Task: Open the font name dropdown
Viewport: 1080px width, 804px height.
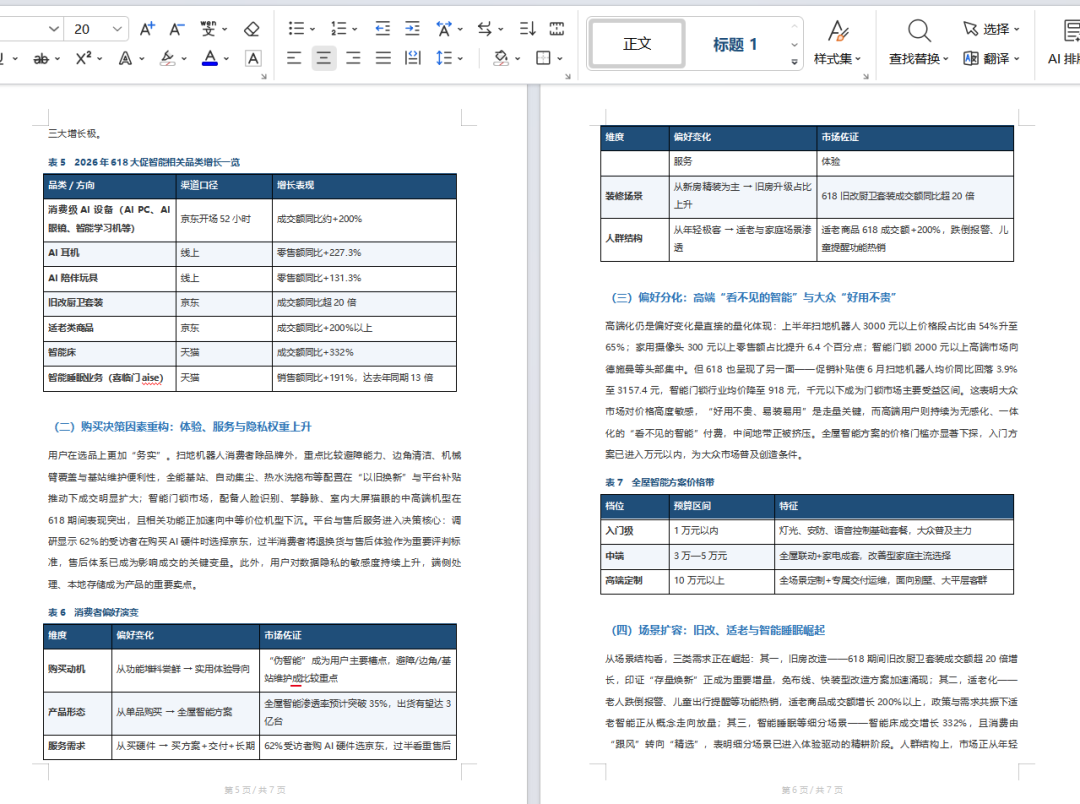Action: pos(54,29)
